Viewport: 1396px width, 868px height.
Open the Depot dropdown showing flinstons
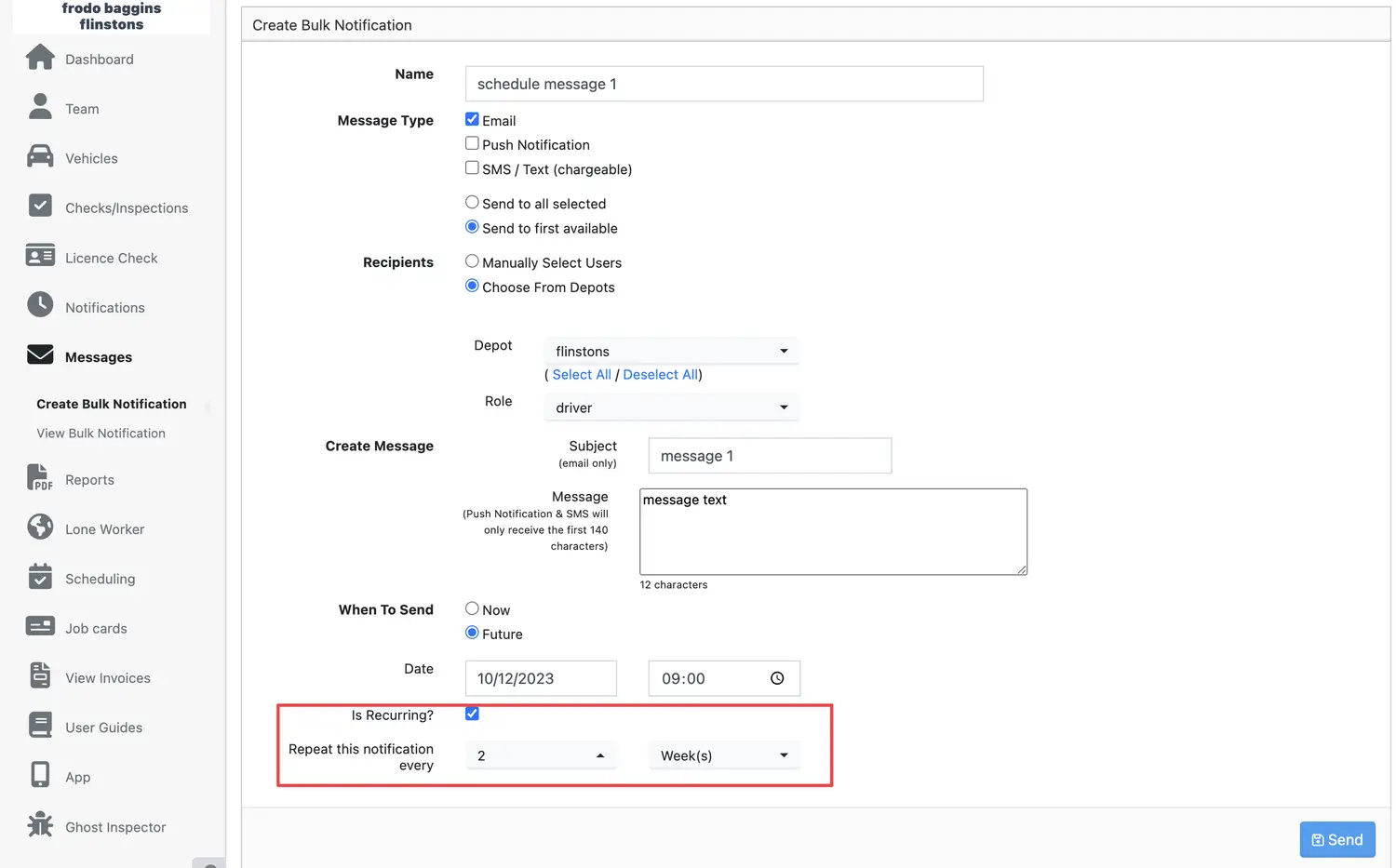click(671, 352)
